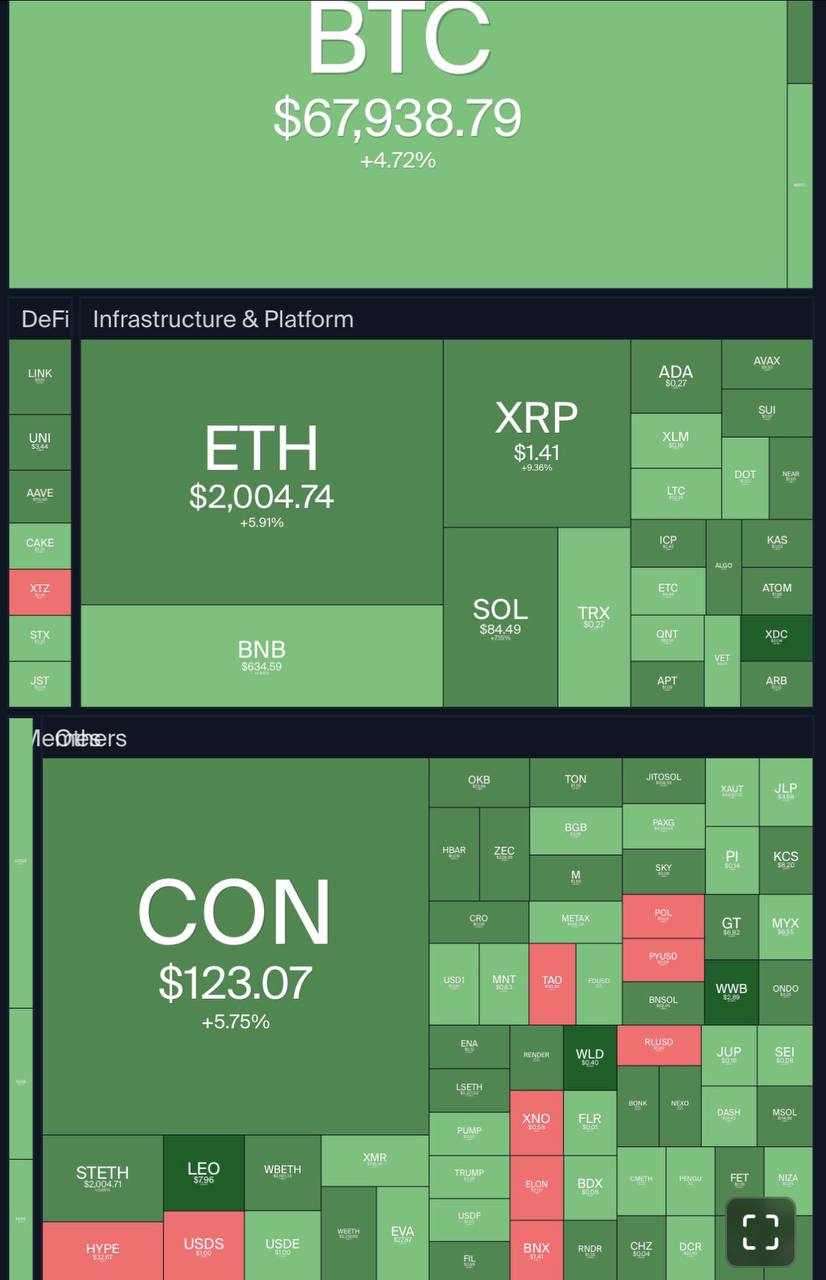Viewport: 826px width, 1280px height.
Task: Click the DeFi section header
Action: (45, 319)
